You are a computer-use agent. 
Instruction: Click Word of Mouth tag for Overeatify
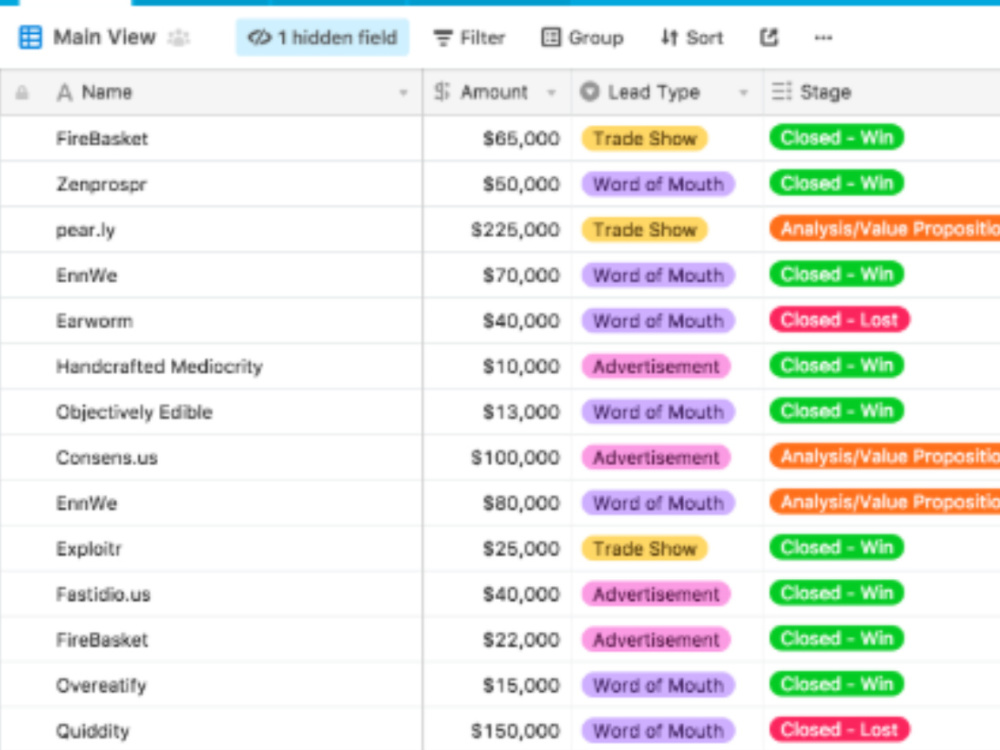(x=658, y=686)
